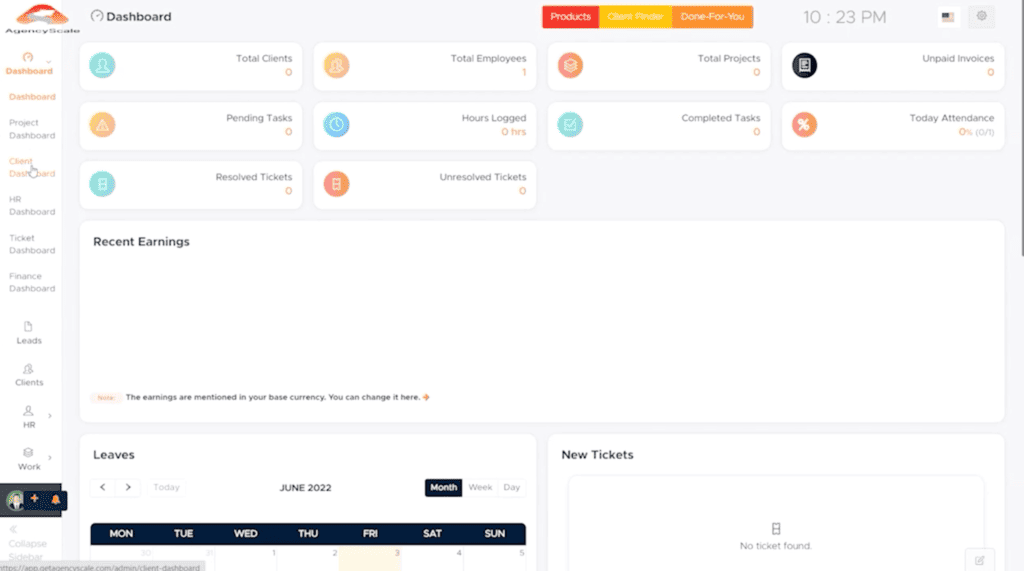Open the HR Dashboard menu item
Viewport: 1024px width, 571px height.
click(x=32, y=206)
